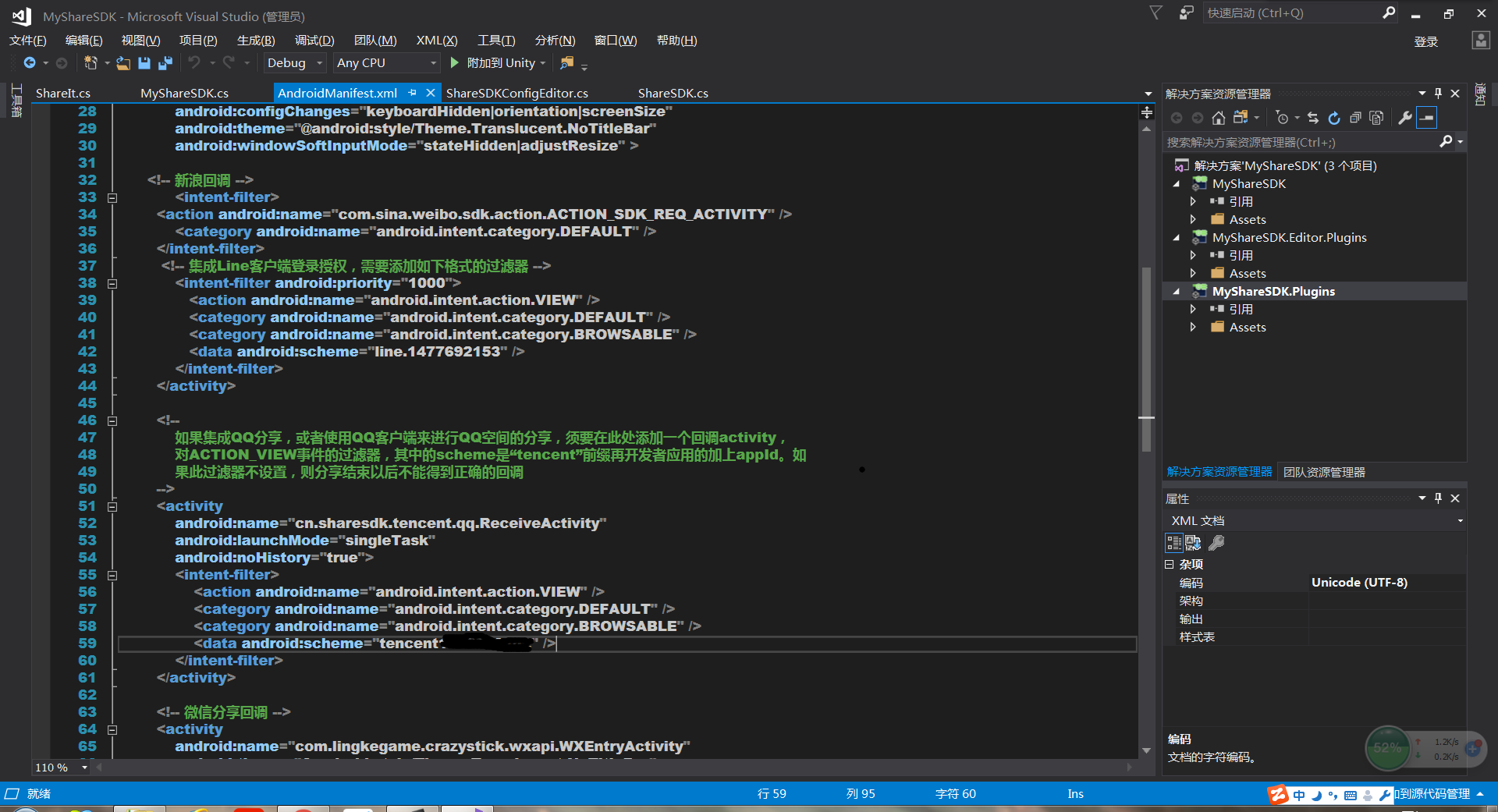Click the account avatar icon at top right
Viewport: 1498px width, 812px height.
tap(1481, 41)
